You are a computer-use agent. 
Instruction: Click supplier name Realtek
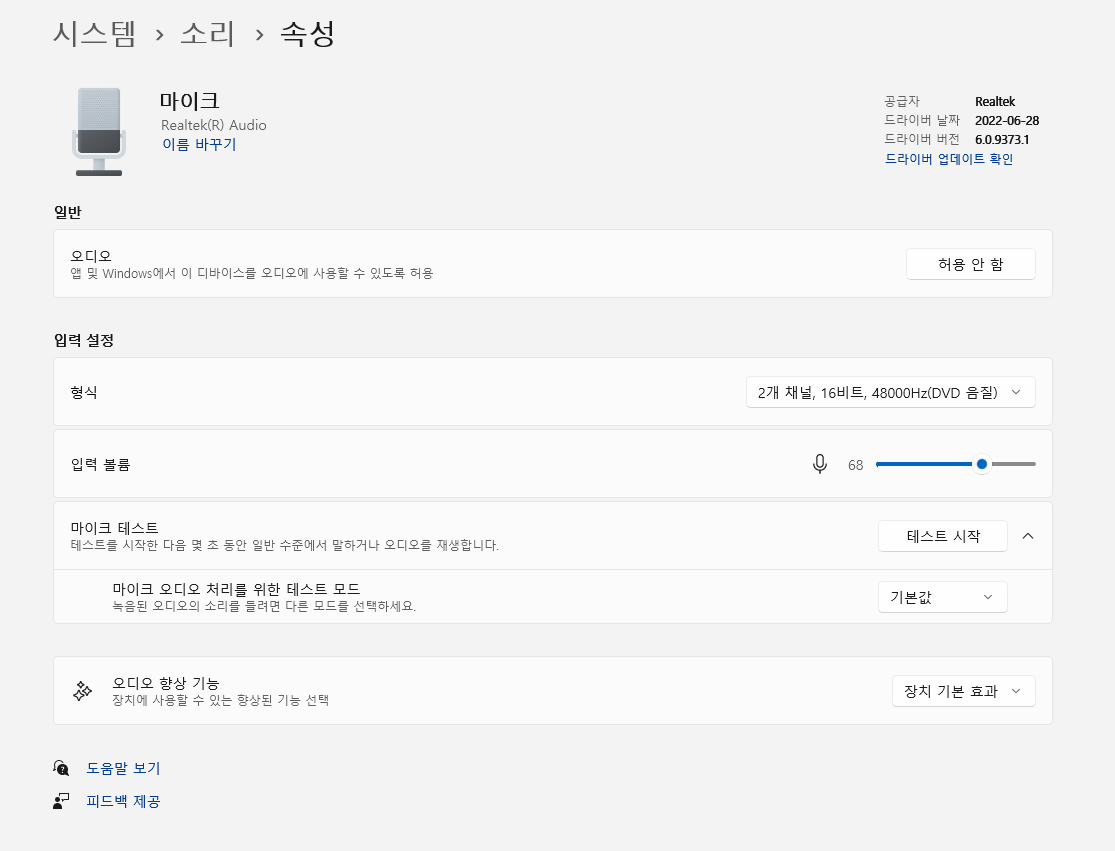(995, 102)
